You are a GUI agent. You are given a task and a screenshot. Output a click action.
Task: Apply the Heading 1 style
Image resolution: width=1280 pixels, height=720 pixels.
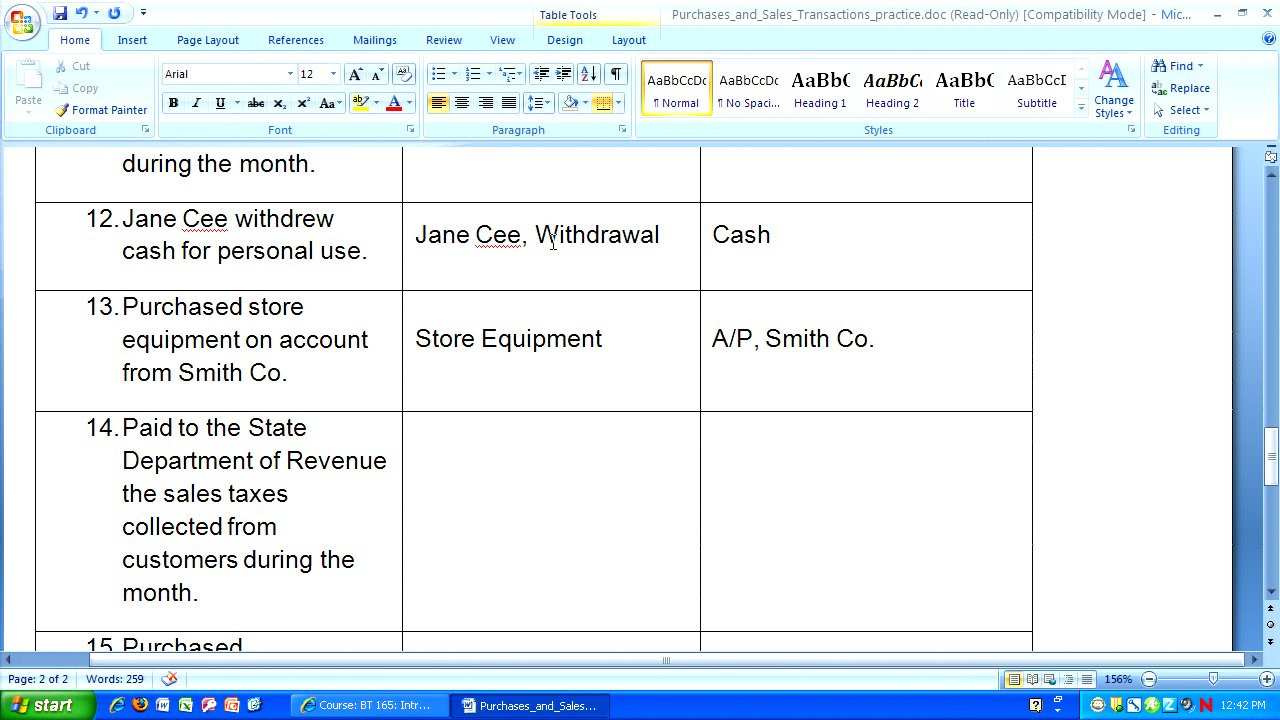pyautogui.click(x=820, y=88)
